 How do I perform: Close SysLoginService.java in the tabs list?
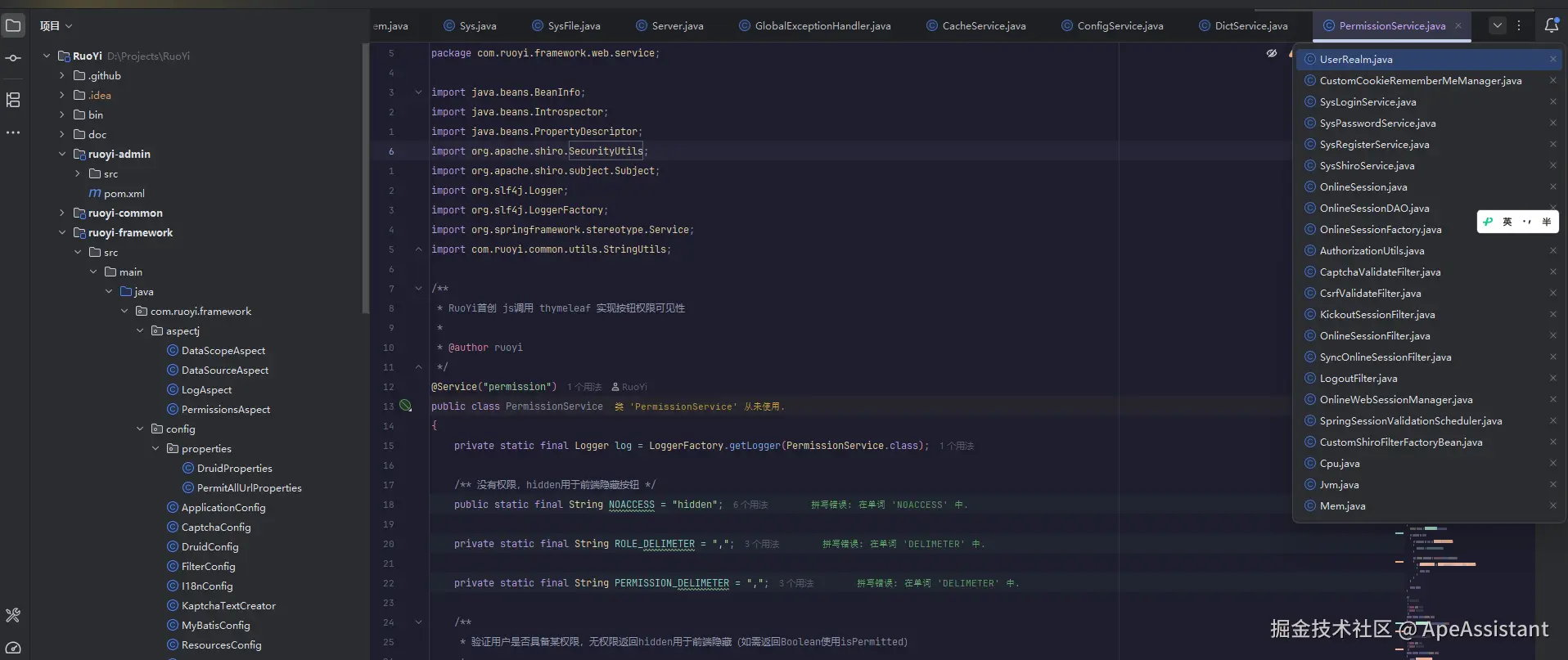pyautogui.click(x=1552, y=101)
